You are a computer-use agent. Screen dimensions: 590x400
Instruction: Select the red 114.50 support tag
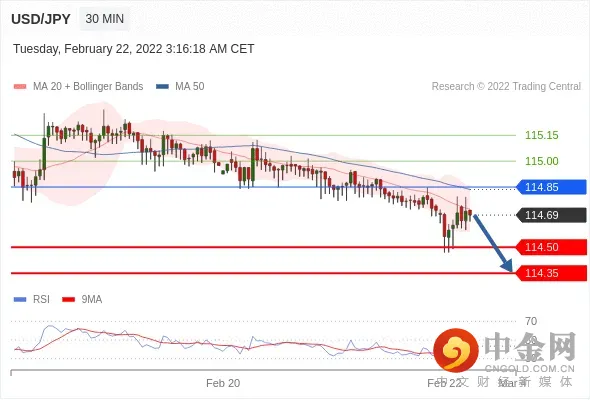551,247
